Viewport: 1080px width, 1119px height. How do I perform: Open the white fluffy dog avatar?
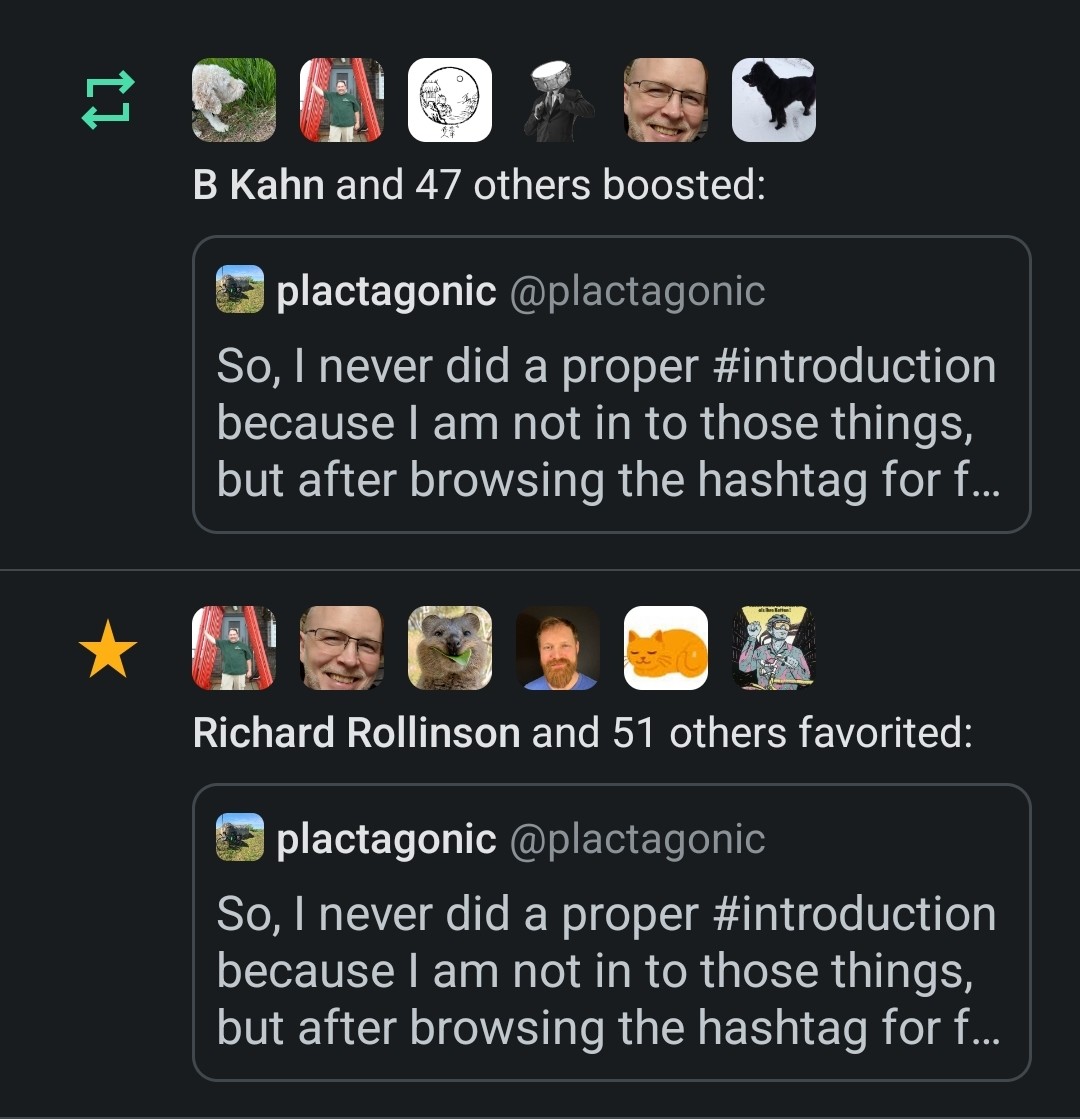pyautogui.click(x=234, y=100)
